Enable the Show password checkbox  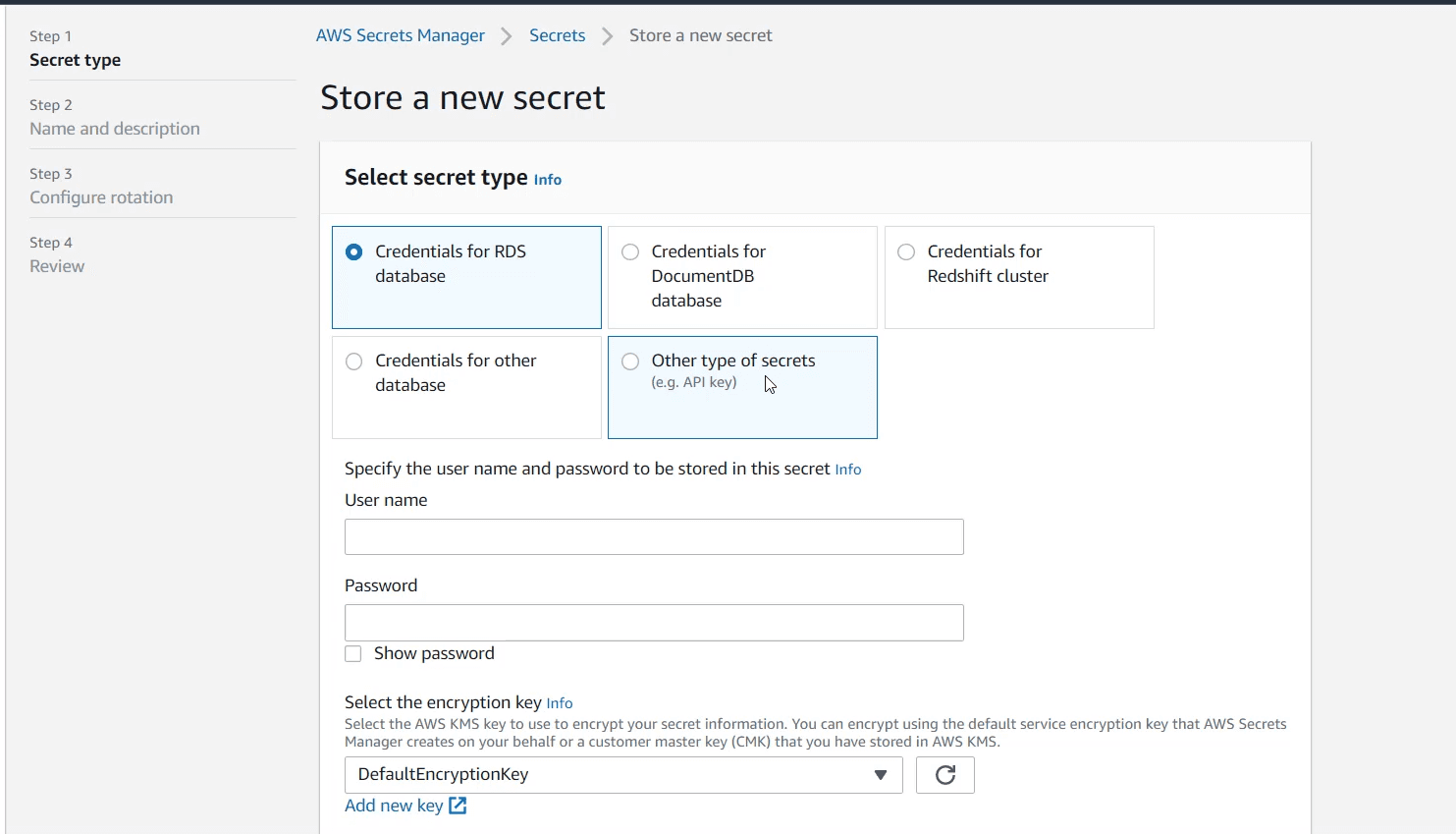353,654
